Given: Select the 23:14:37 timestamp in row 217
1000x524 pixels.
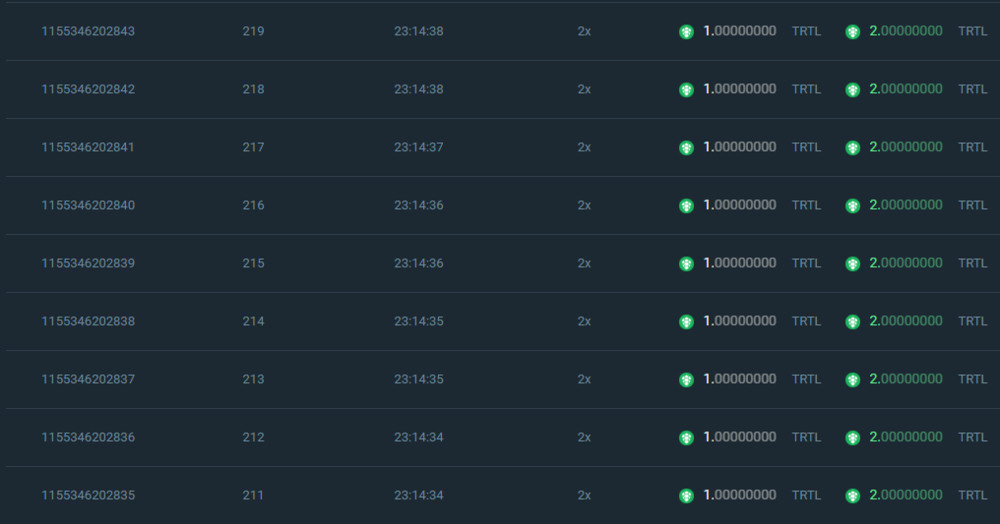Looking at the screenshot, I should (418, 147).
